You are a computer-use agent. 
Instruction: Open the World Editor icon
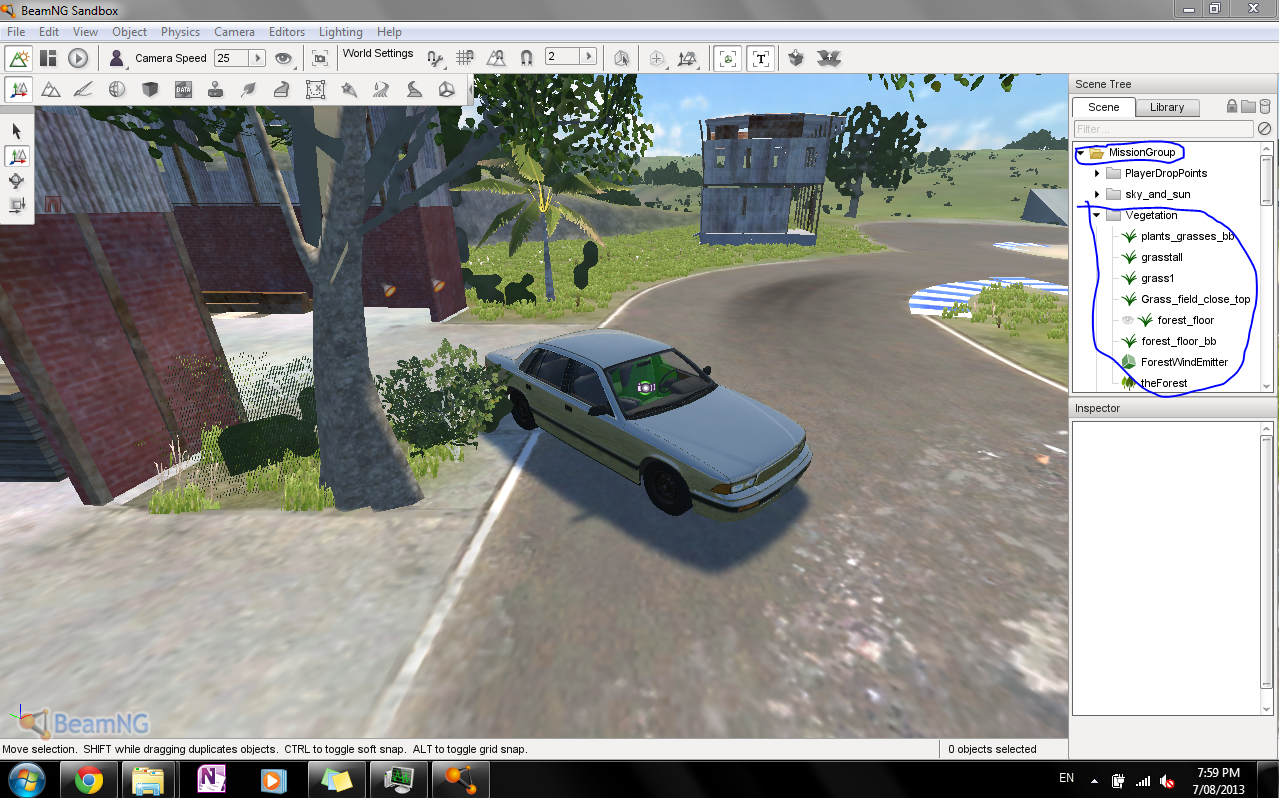18,58
